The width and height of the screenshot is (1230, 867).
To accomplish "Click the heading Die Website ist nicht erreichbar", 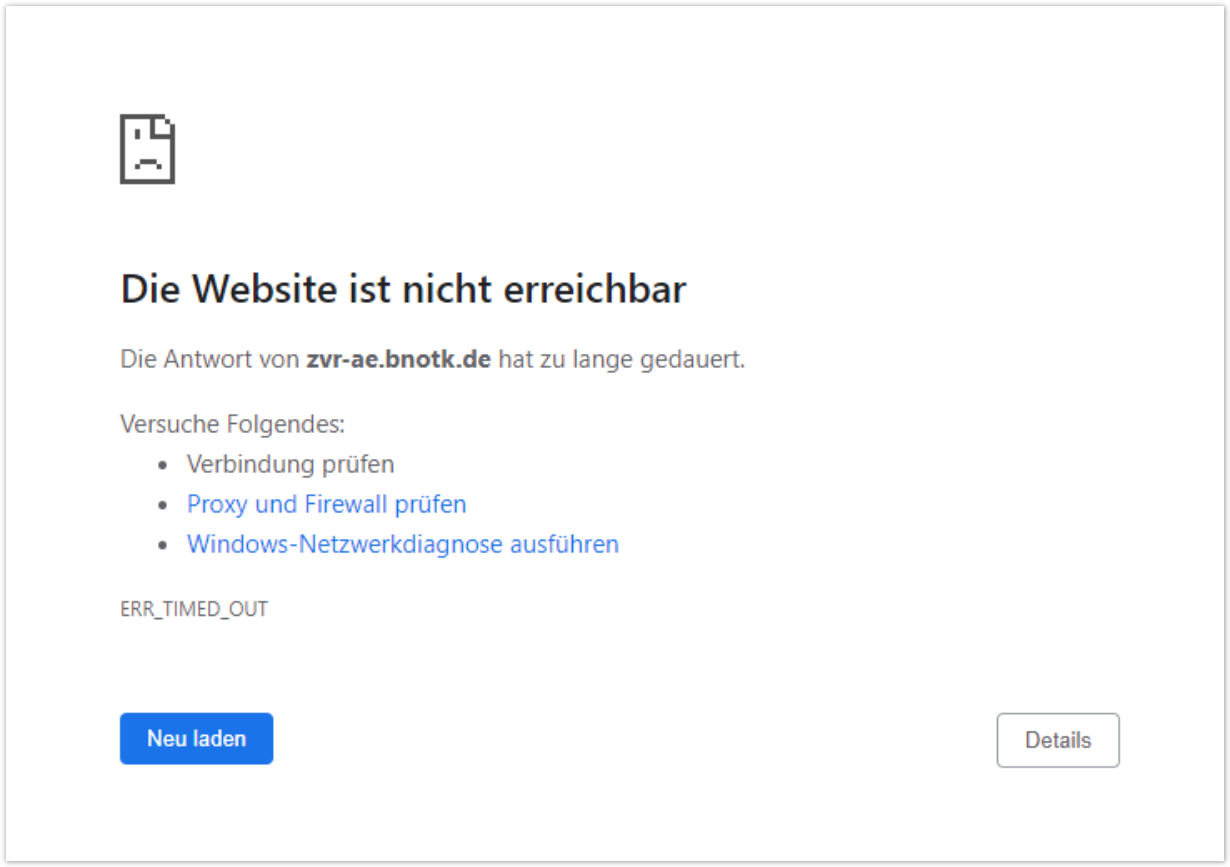I will tap(403, 290).
